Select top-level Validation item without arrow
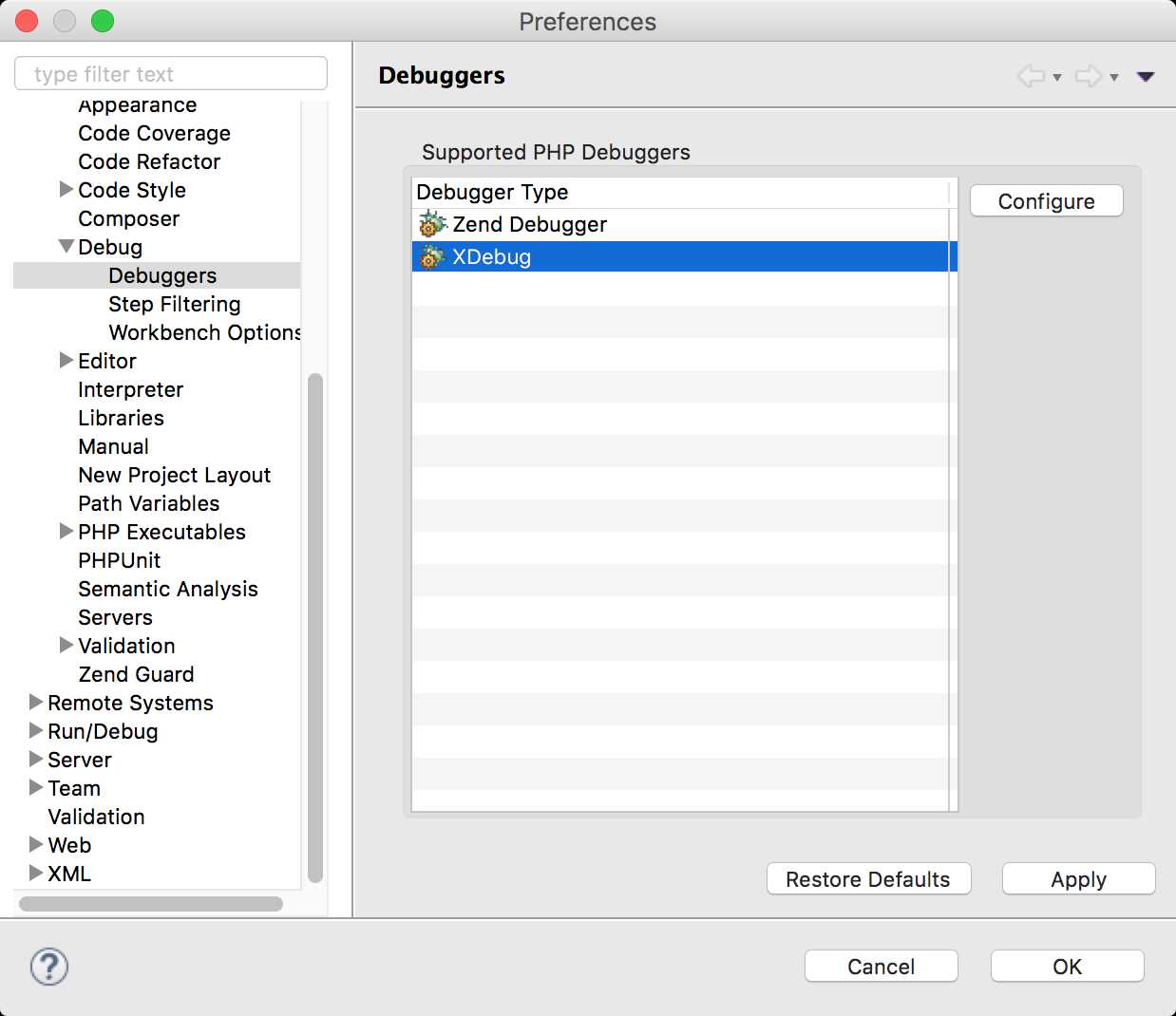The width and height of the screenshot is (1176, 1016). click(x=96, y=817)
